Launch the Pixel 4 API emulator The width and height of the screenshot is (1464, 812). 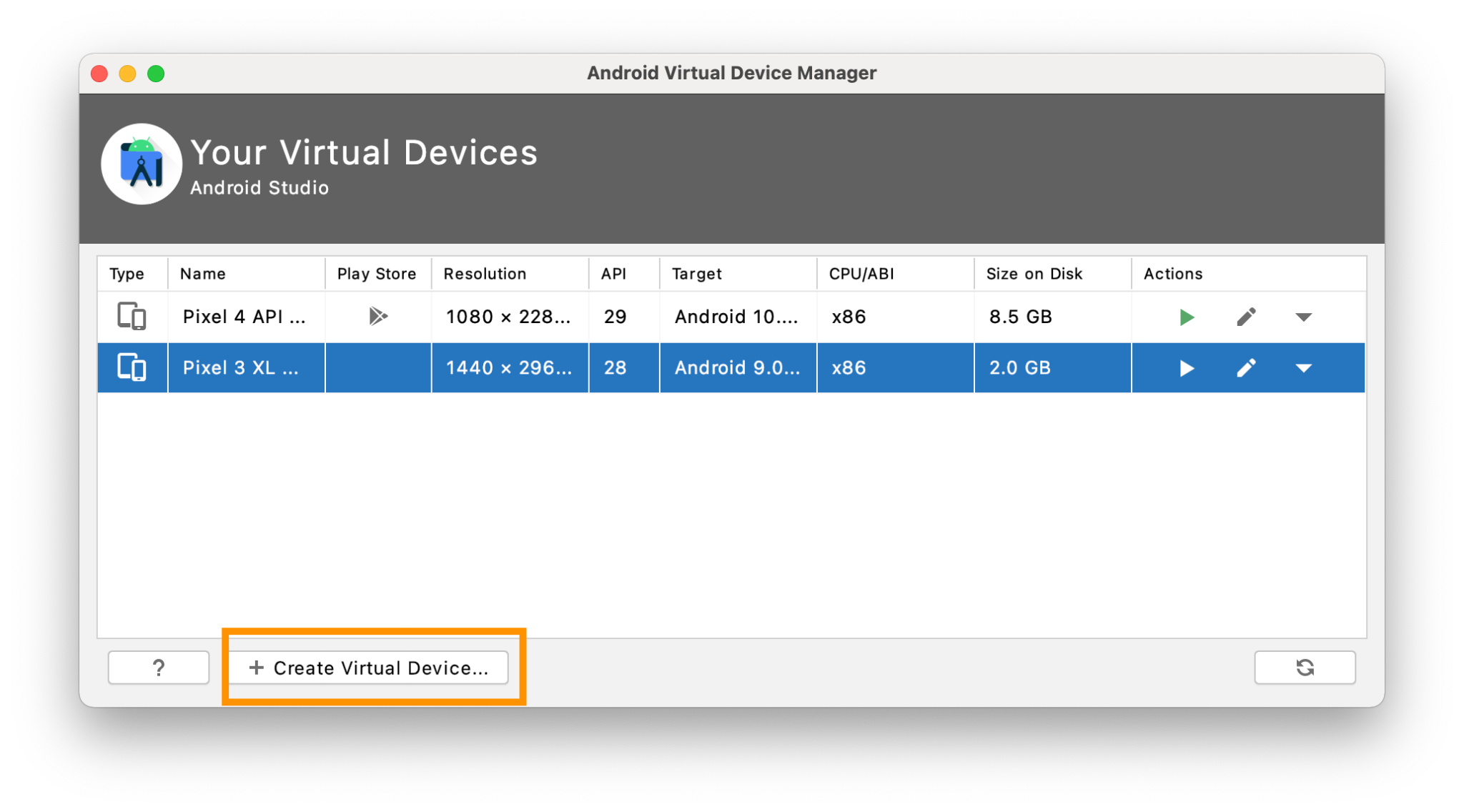tap(1186, 317)
